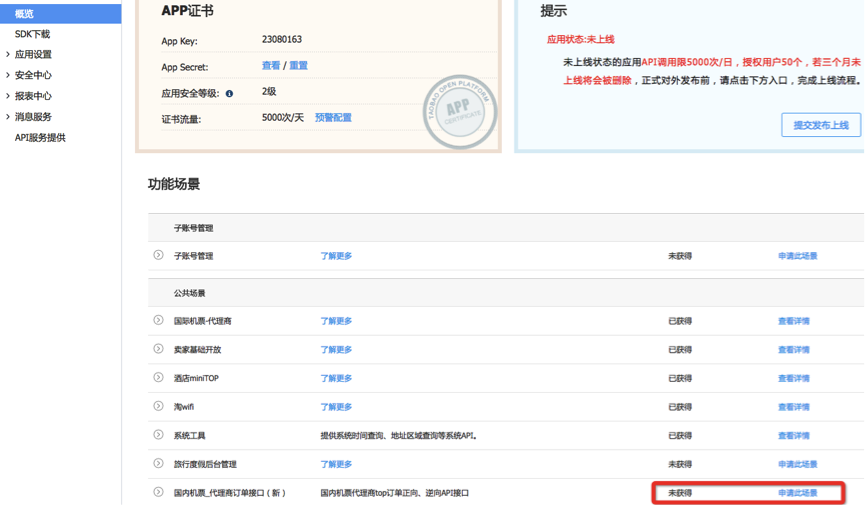Click 申请此场景 for 子账号管理
This screenshot has height=505, width=865.
click(798, 256)
